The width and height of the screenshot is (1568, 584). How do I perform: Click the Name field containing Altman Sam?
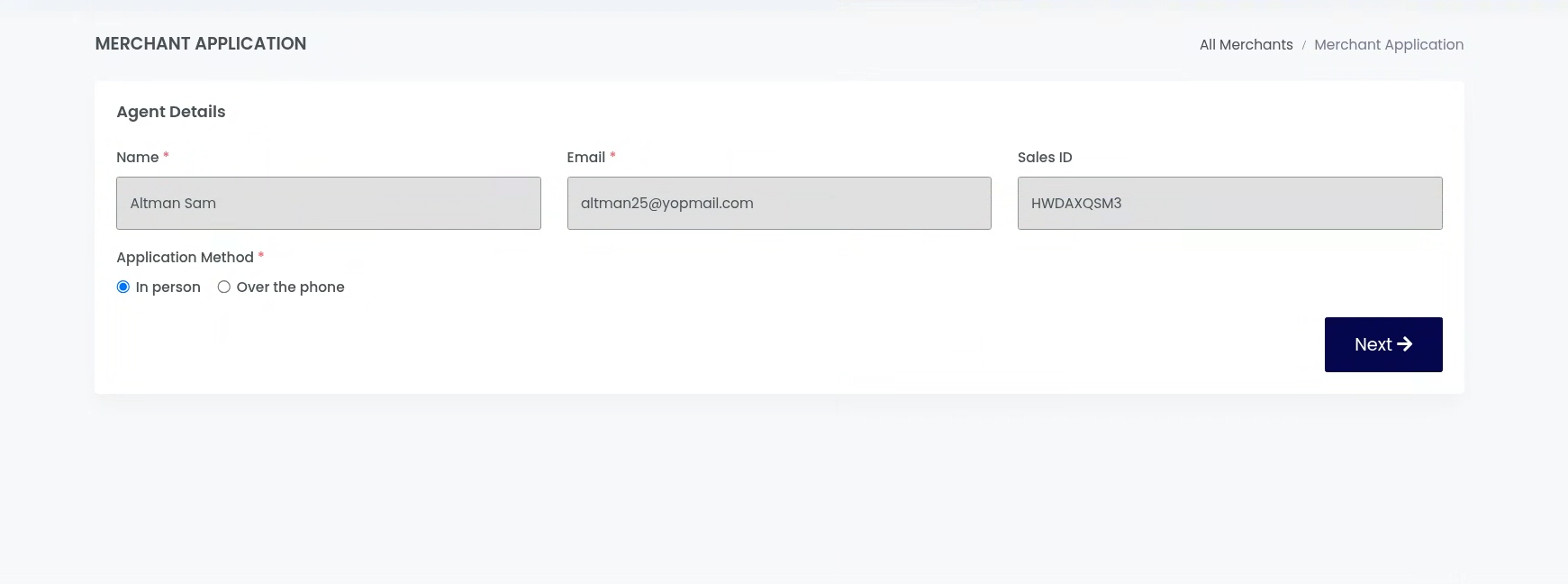[x=328, y=203]
